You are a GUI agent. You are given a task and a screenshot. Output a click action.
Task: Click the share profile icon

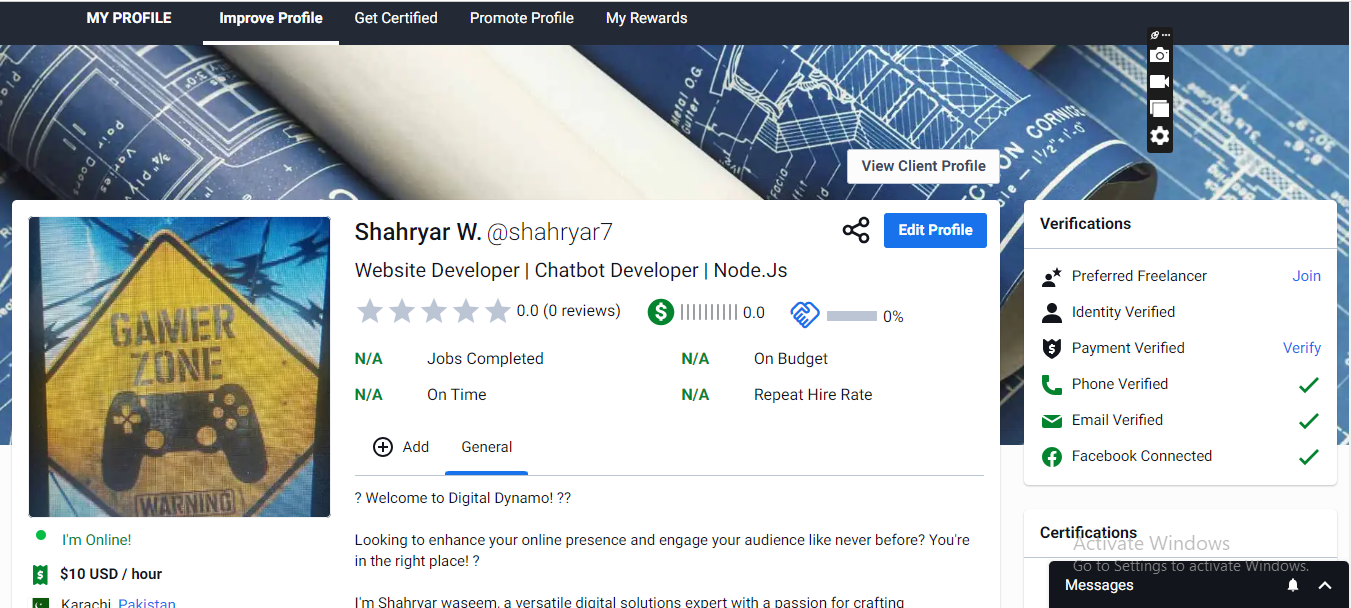coord(855,231)
